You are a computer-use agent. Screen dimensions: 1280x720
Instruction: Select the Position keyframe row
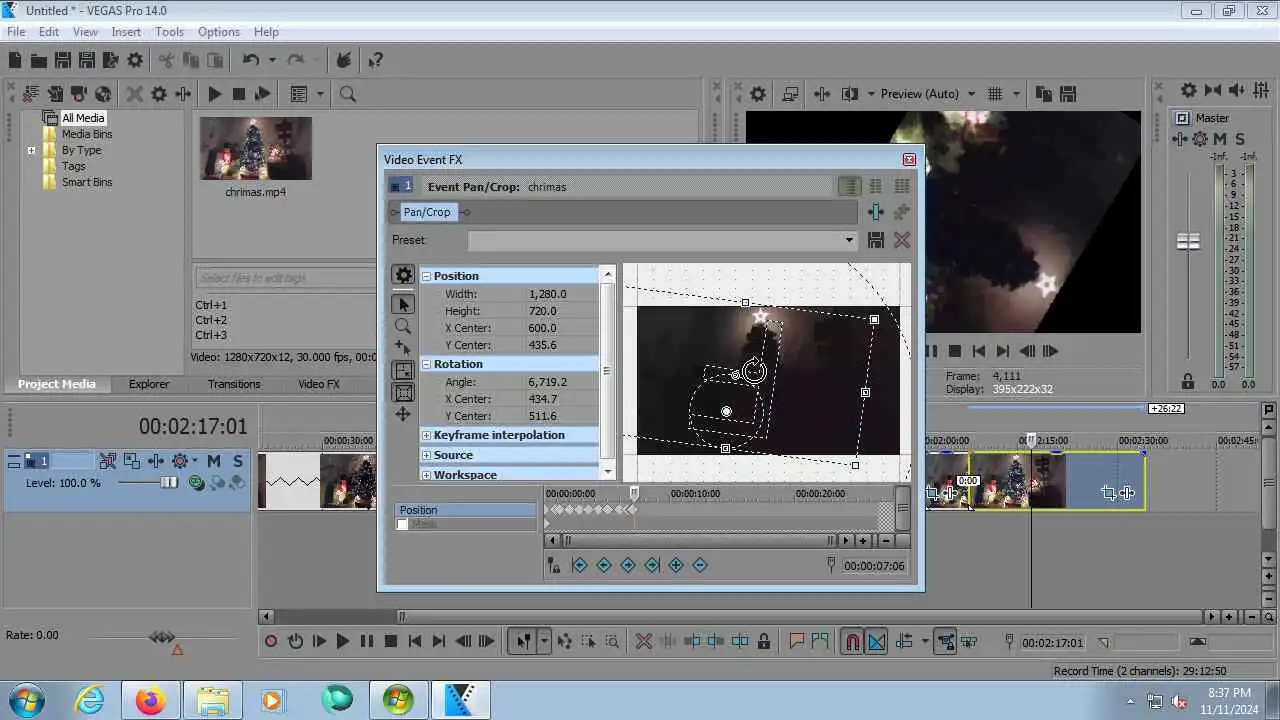pyautogui.click(x=466, y=510)
